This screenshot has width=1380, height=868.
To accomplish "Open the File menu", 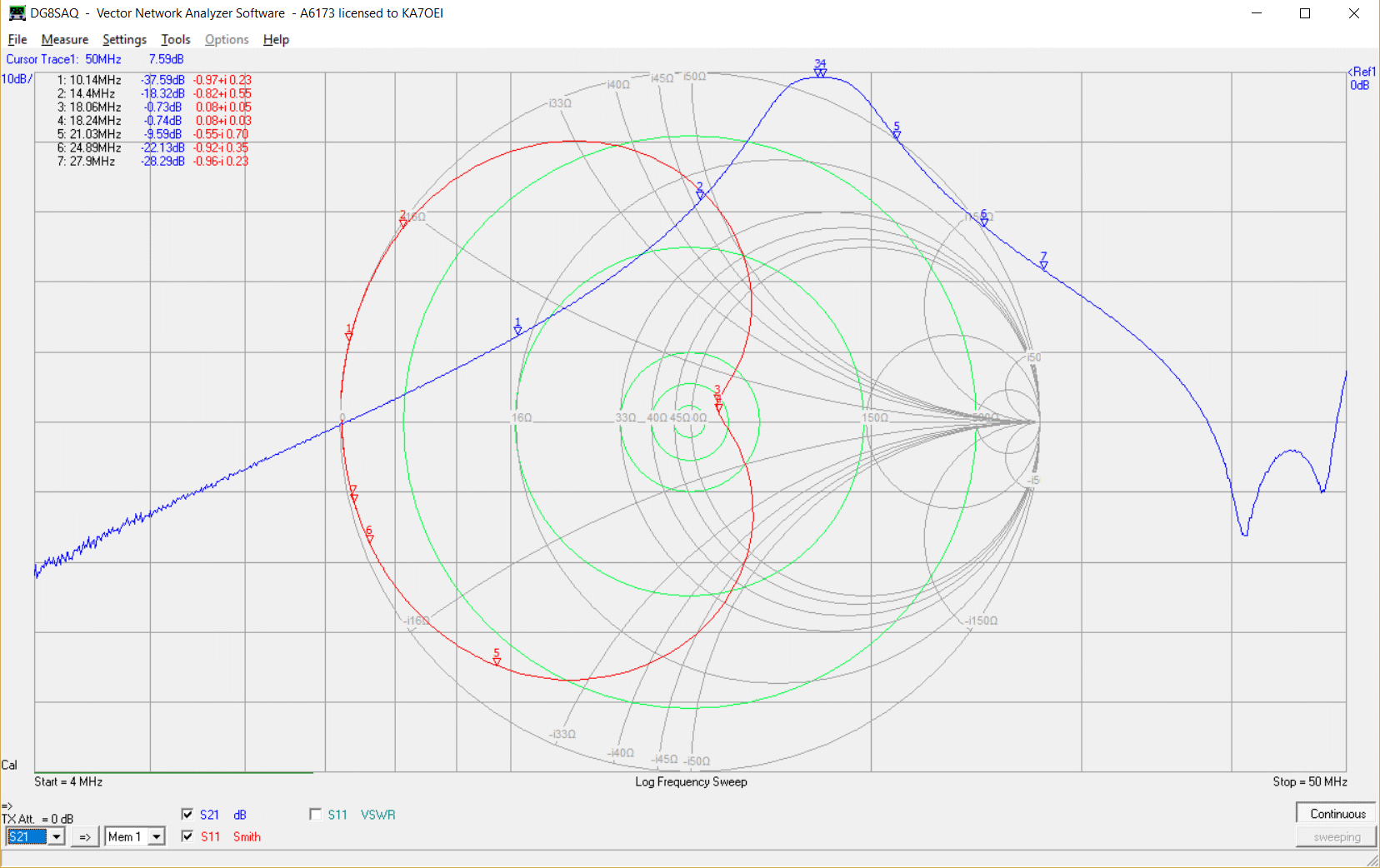I will click(17, 39).
